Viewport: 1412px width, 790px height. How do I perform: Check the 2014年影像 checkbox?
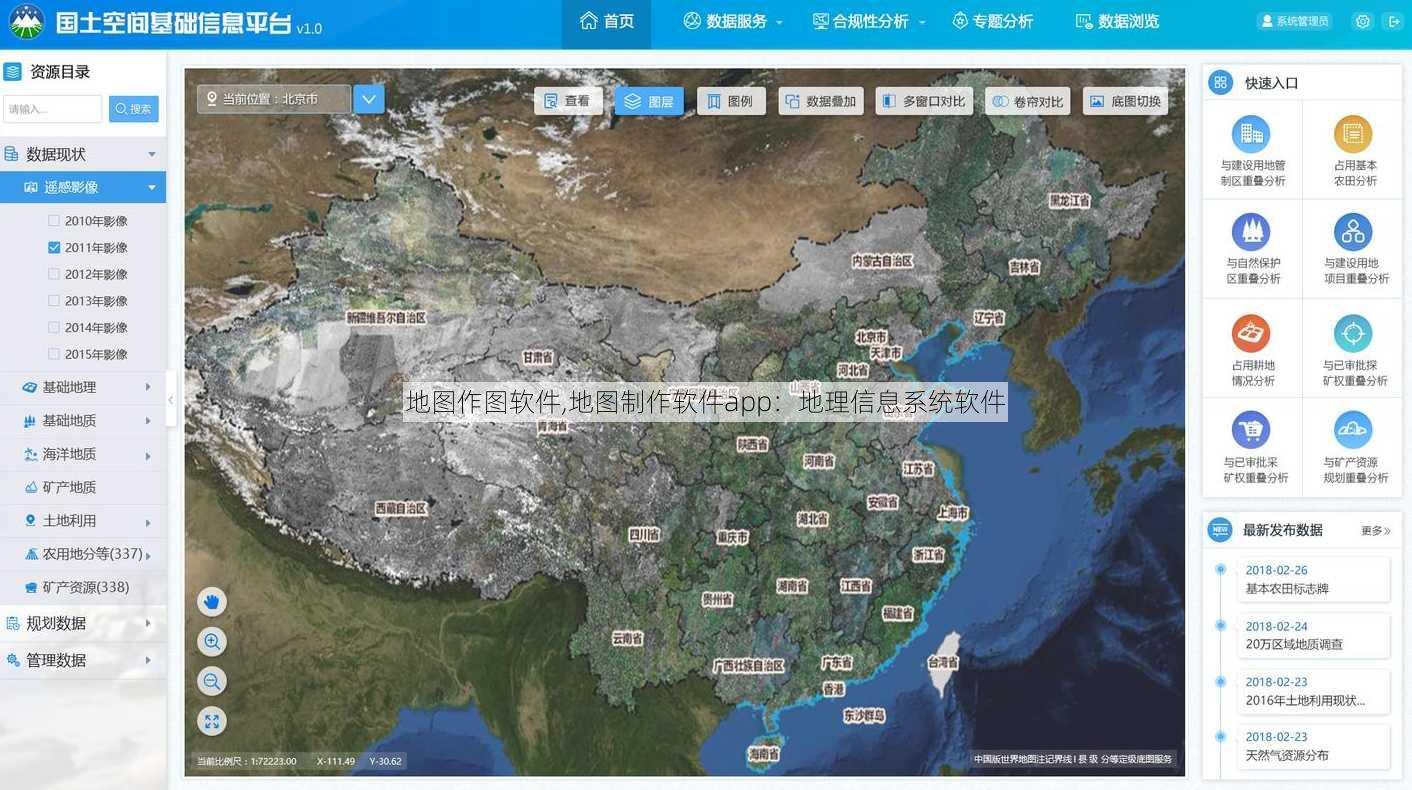point(54,327)
